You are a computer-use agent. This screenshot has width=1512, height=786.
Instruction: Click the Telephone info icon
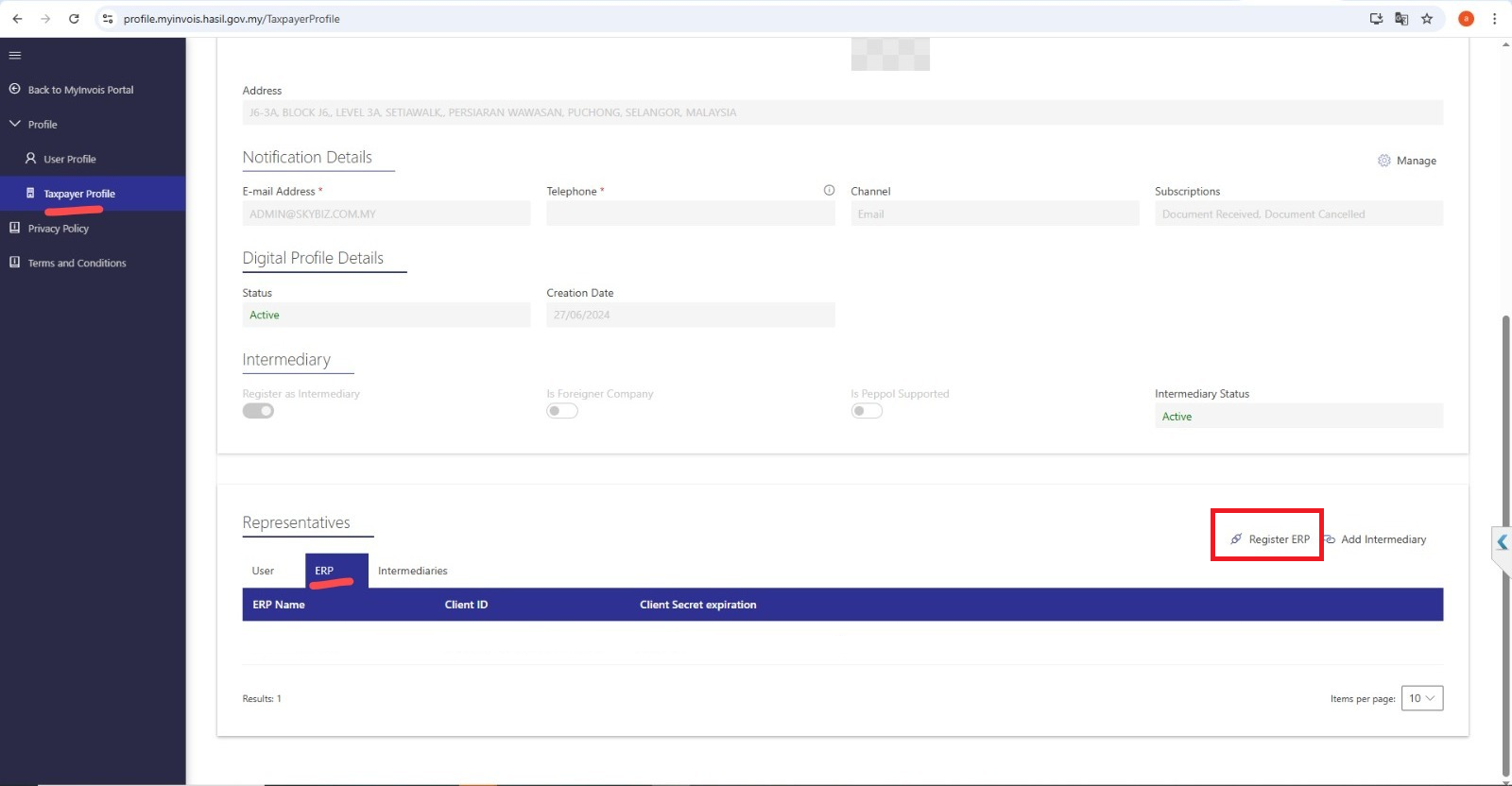(x=829, y=190)
